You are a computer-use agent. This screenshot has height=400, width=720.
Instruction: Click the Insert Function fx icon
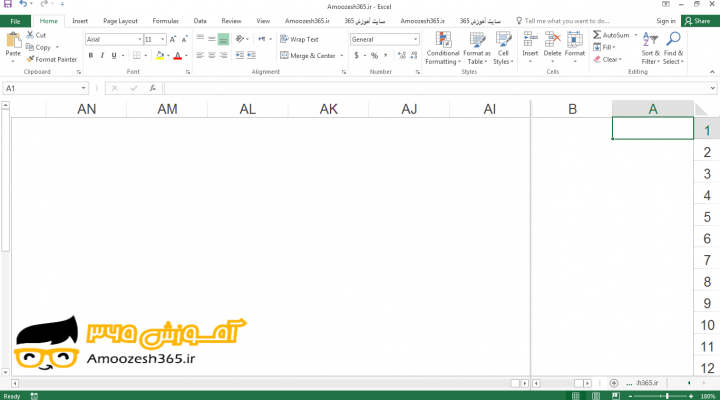tap(153, 88)
